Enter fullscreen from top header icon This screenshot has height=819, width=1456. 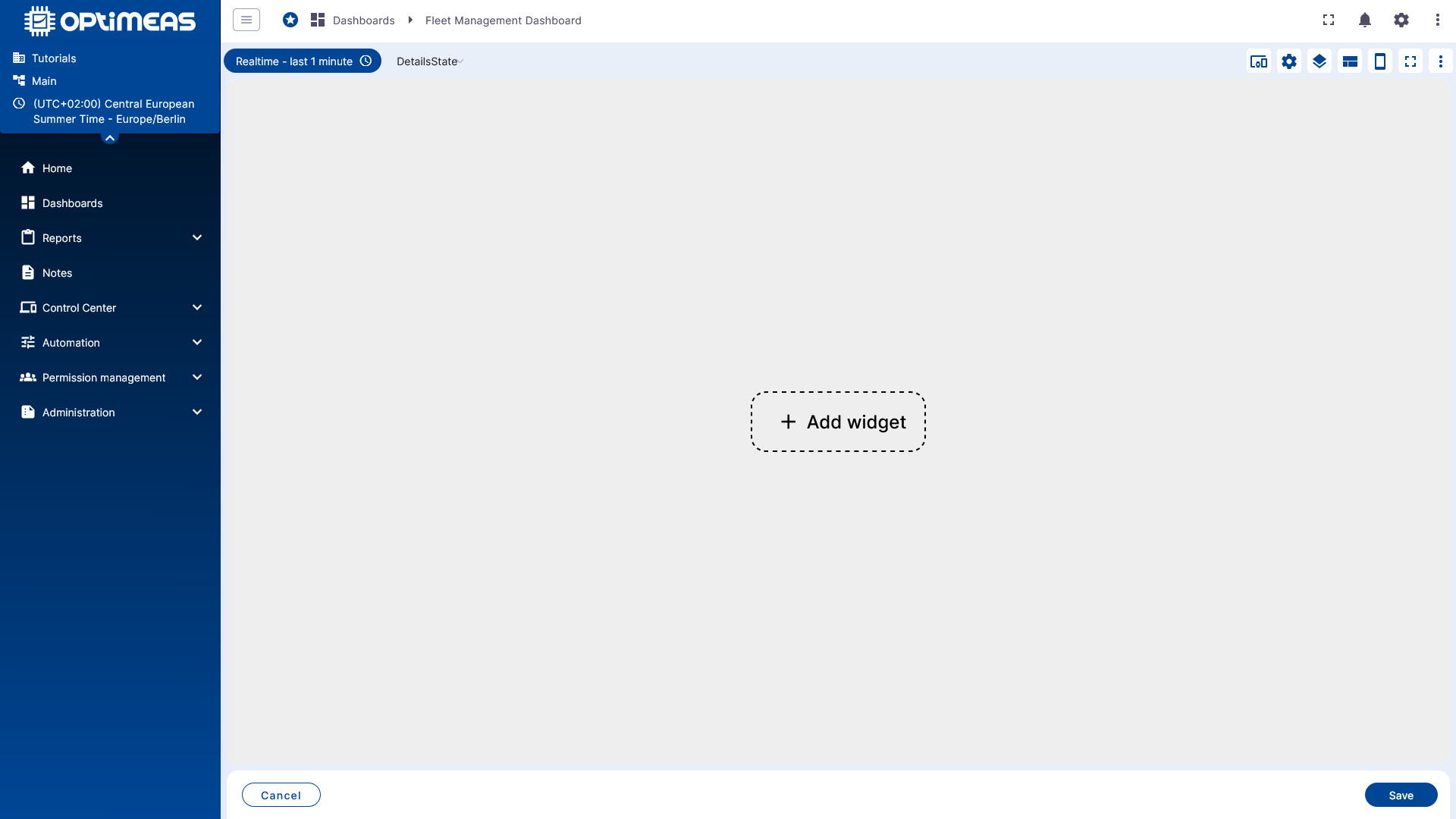pyautogui.click(x=1329, y=20)
